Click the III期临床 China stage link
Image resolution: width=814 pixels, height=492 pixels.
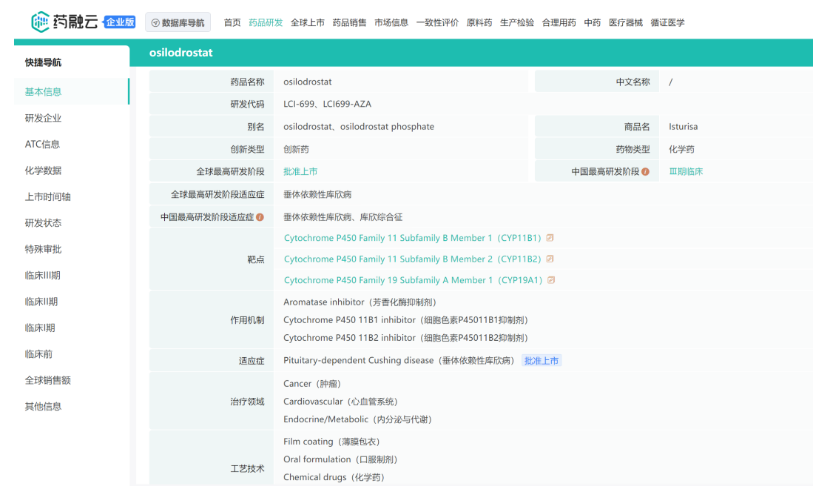[686, 171]
